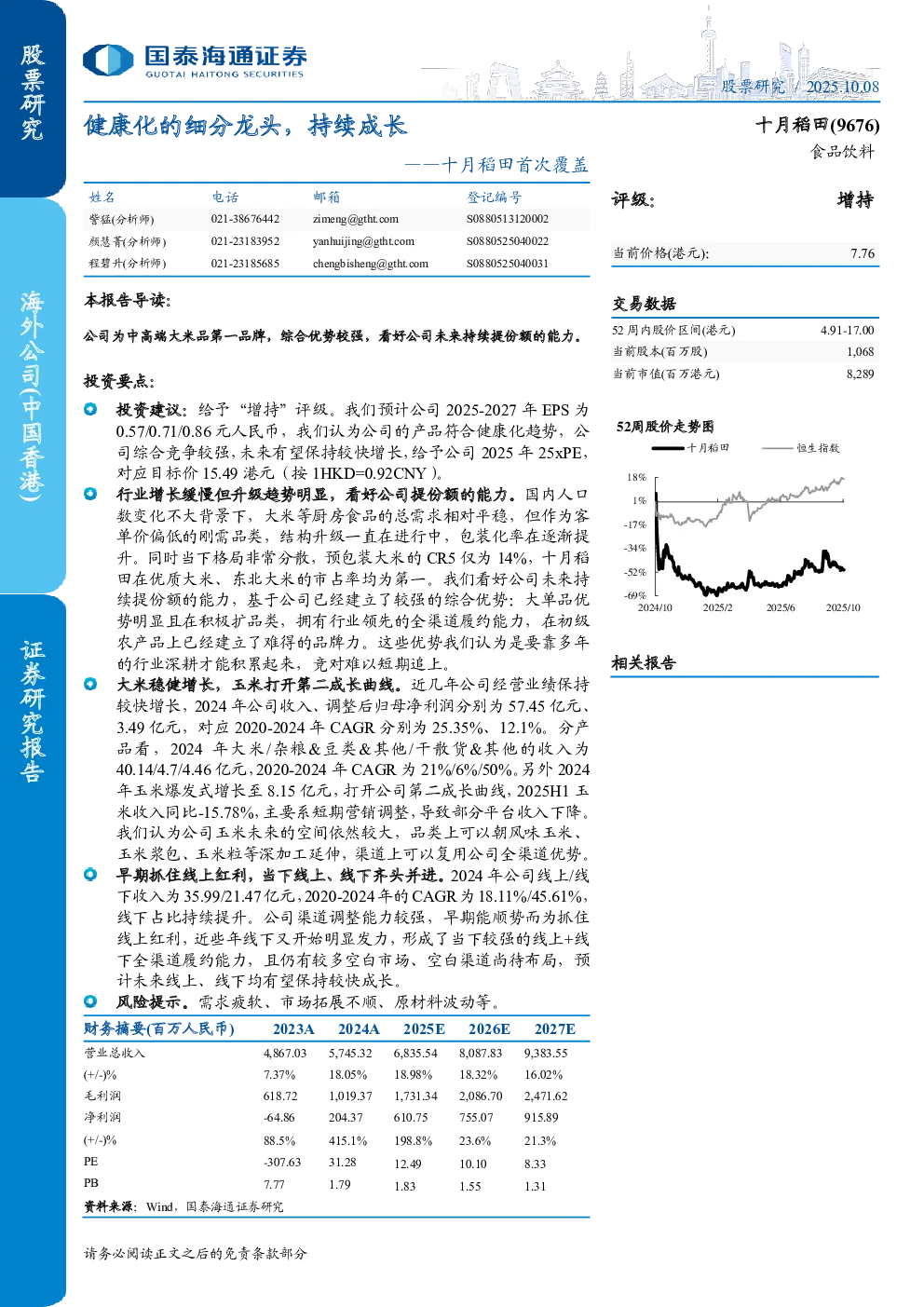Click registration number S0880525040022

coord(508,241)
